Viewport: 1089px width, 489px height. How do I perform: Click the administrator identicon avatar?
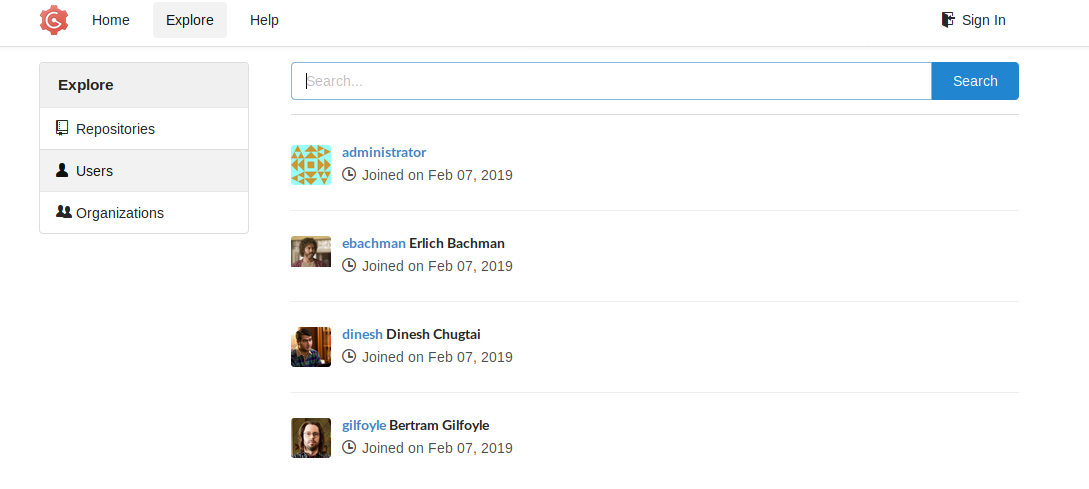coord(311,165)
